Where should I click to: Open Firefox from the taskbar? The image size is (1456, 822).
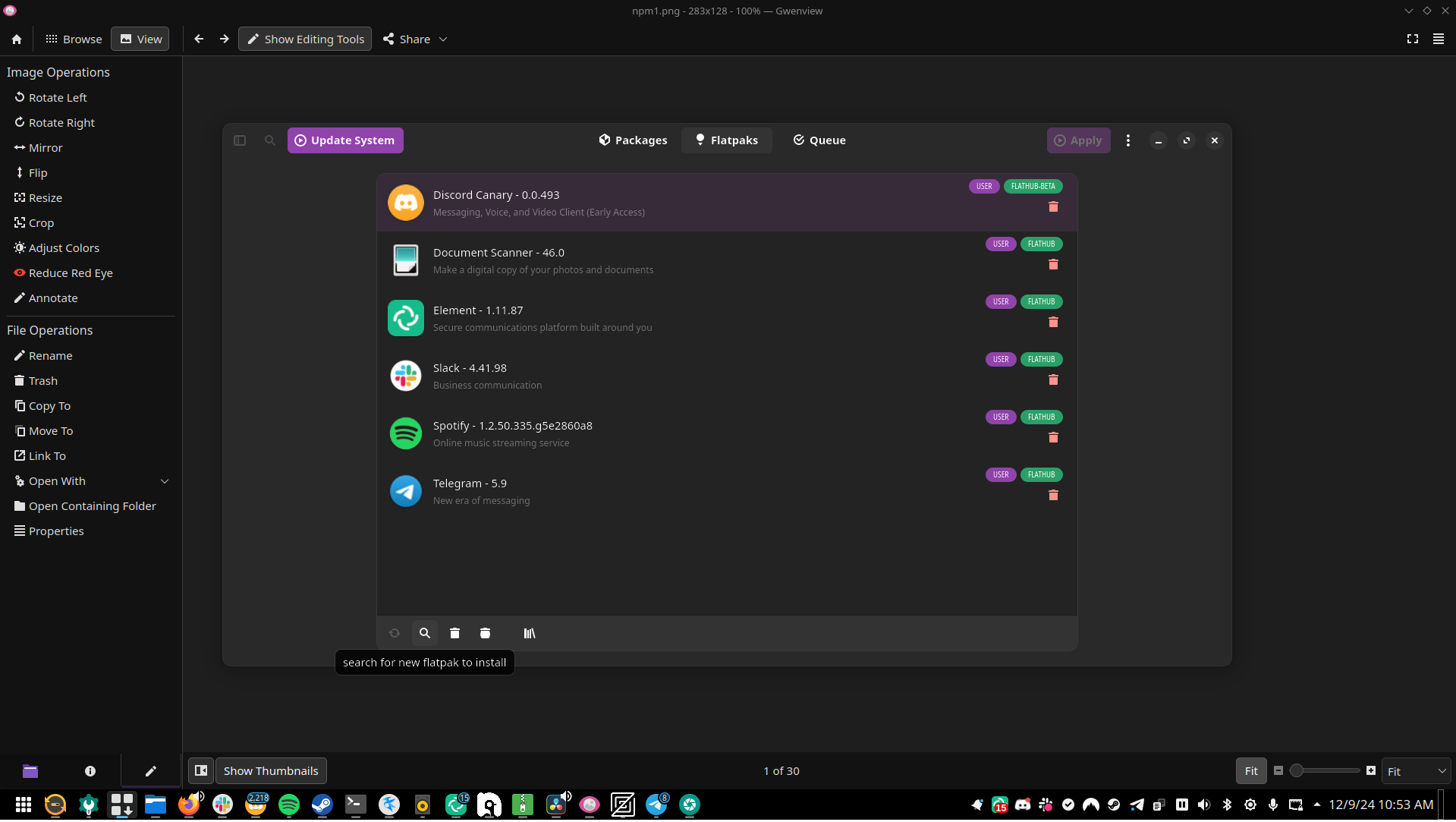[x=189, y=805]
